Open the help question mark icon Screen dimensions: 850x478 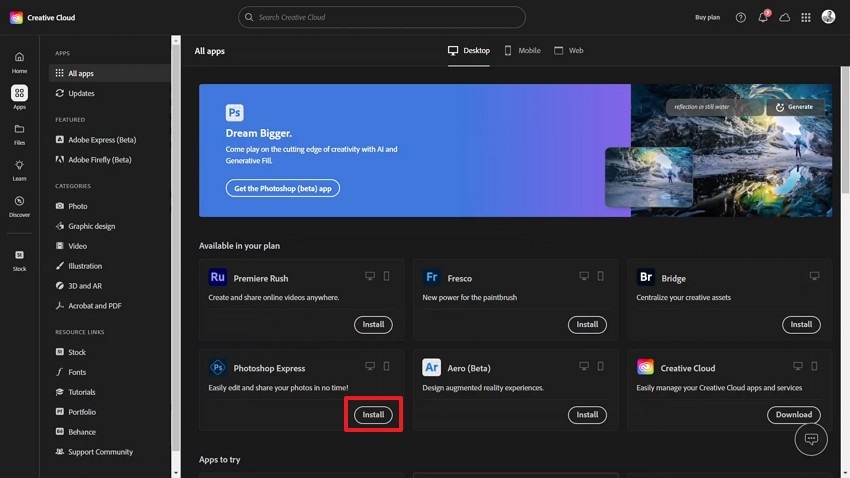point(740,17)
